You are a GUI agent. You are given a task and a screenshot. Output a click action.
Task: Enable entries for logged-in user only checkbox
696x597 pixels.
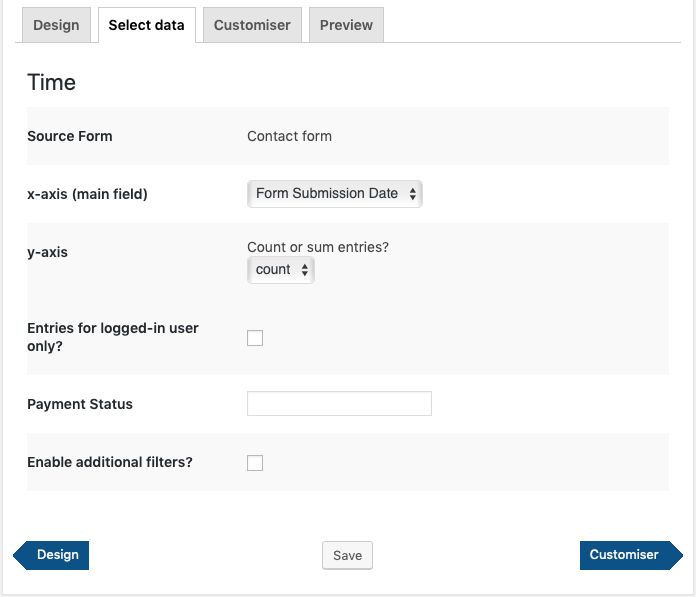click(x=255, y=338)
